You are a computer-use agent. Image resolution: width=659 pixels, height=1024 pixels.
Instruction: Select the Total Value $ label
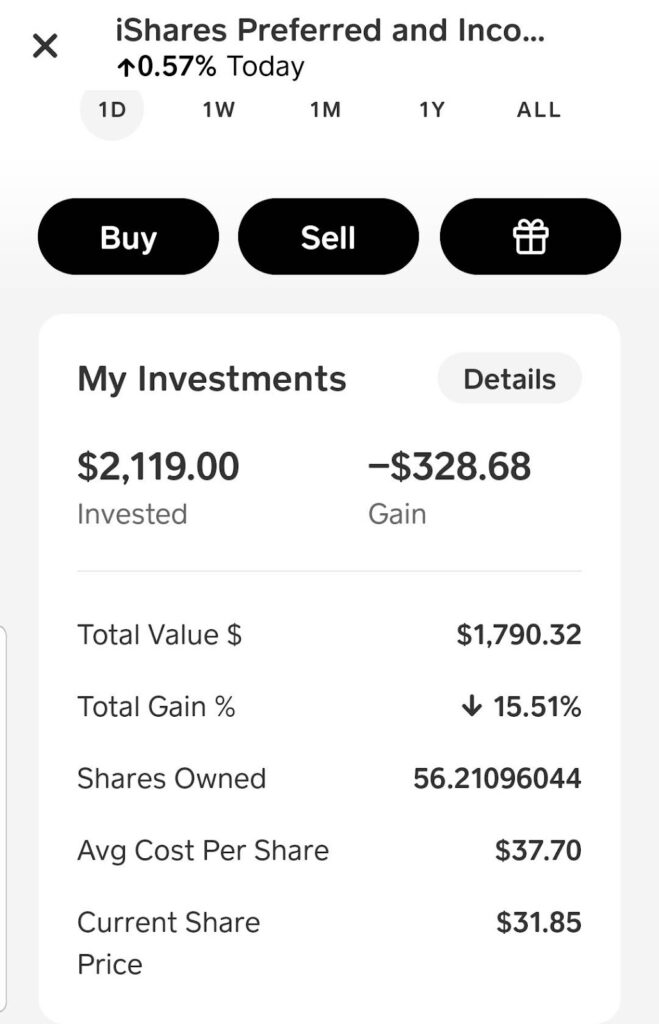coord(160,635)
